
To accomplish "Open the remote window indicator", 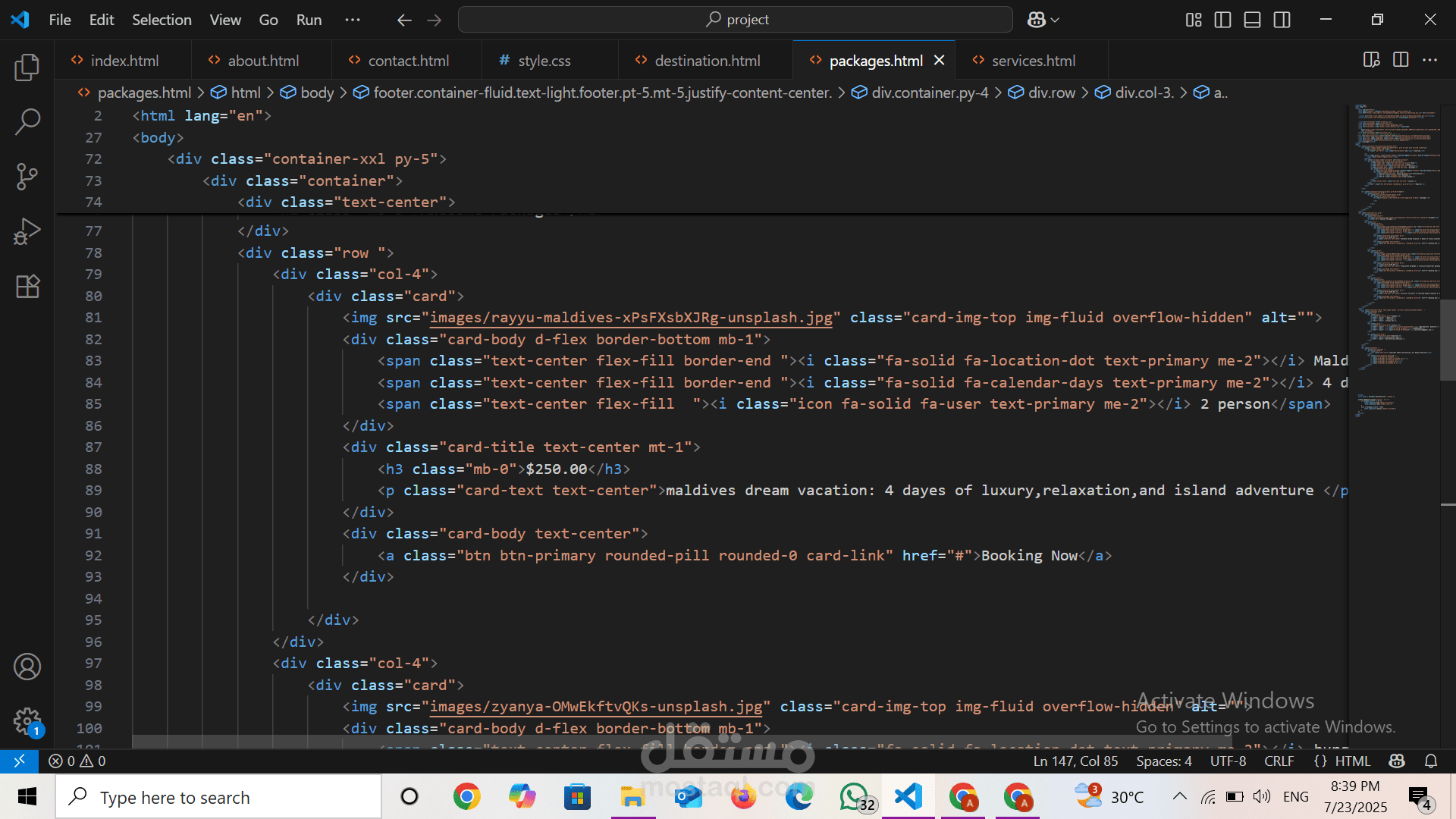I will tap(19, 761).
